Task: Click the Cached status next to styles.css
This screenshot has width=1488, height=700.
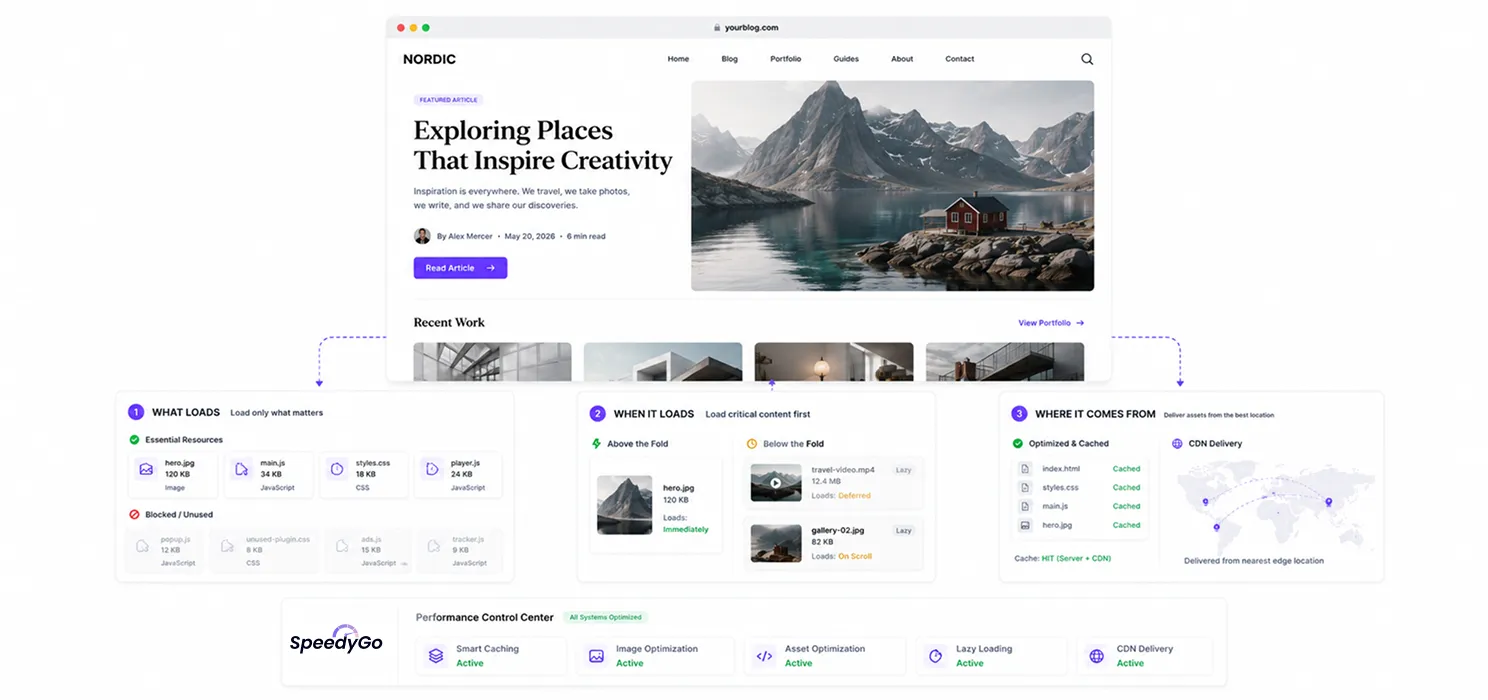Action: click(x=1126, y=488)
